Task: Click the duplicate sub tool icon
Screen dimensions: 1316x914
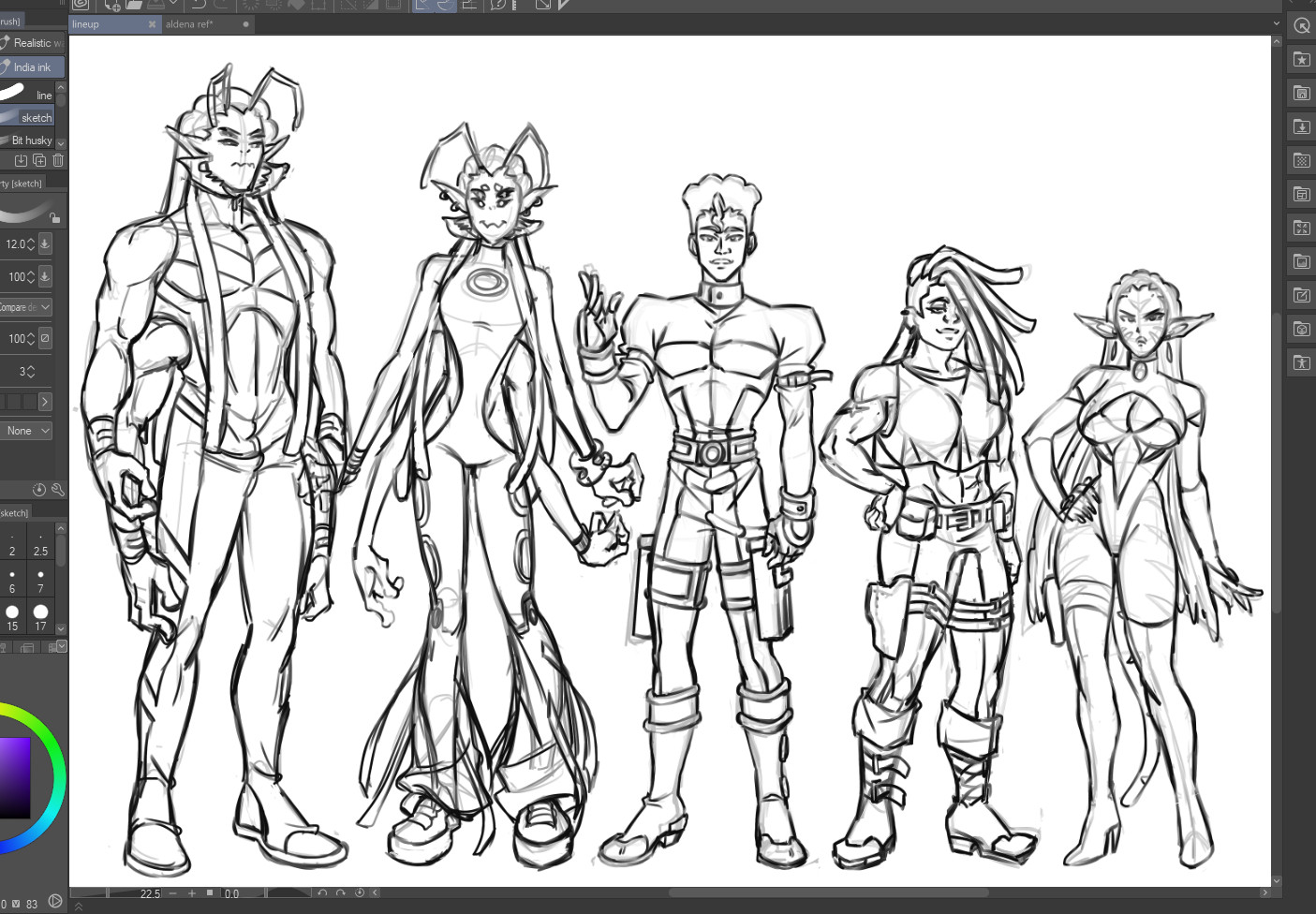Action: [39, 160]
